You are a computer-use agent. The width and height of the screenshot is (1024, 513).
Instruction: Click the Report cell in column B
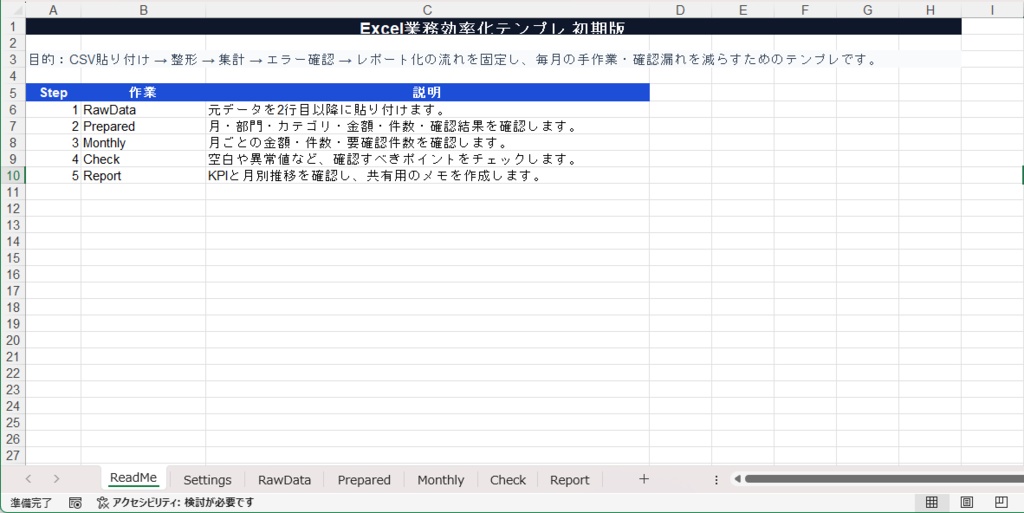[143, 175]
